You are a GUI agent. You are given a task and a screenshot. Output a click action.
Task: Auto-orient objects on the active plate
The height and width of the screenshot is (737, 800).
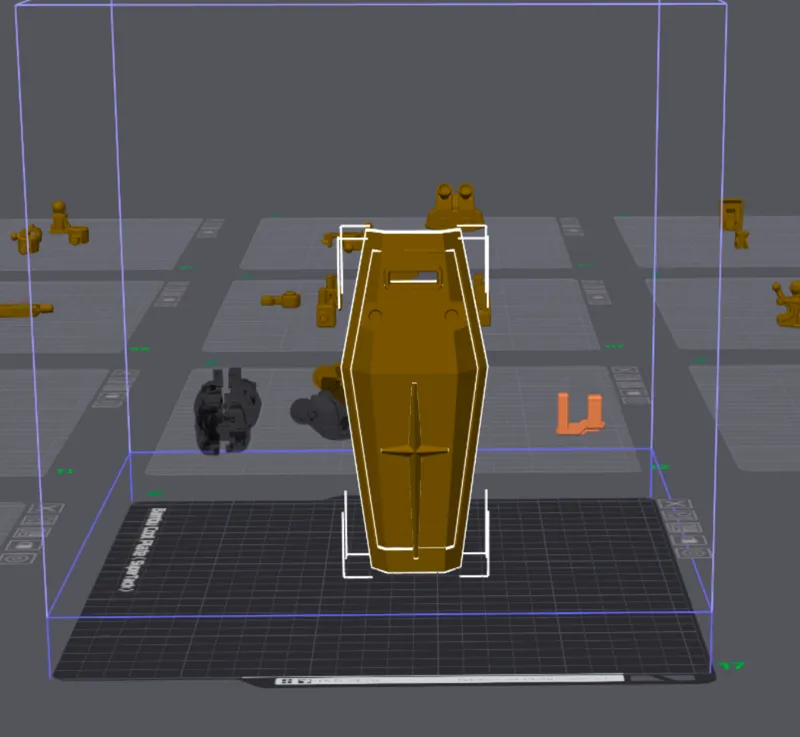tap(679, 516)
